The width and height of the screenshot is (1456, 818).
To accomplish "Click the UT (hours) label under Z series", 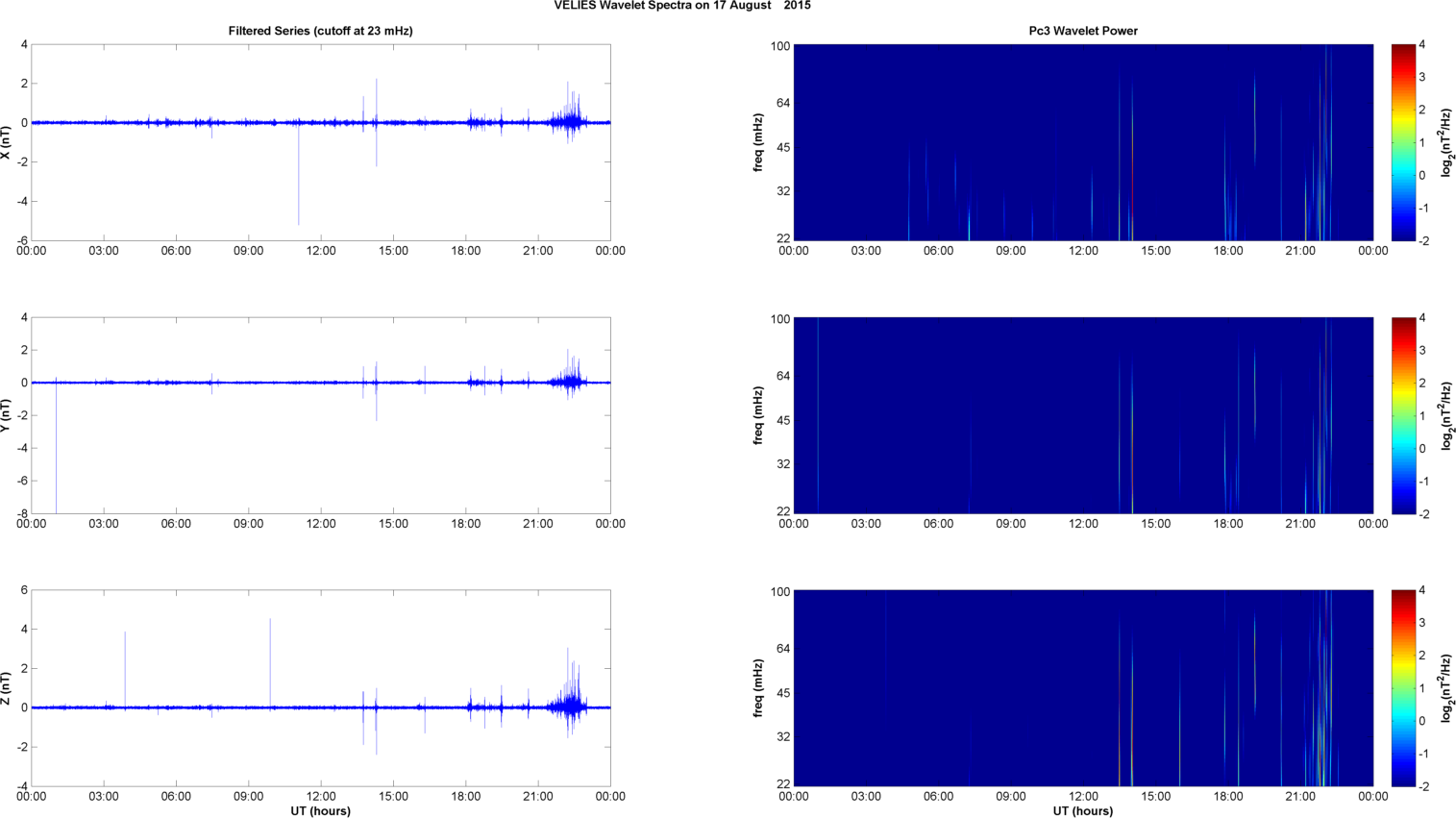I will coord(320,811).
